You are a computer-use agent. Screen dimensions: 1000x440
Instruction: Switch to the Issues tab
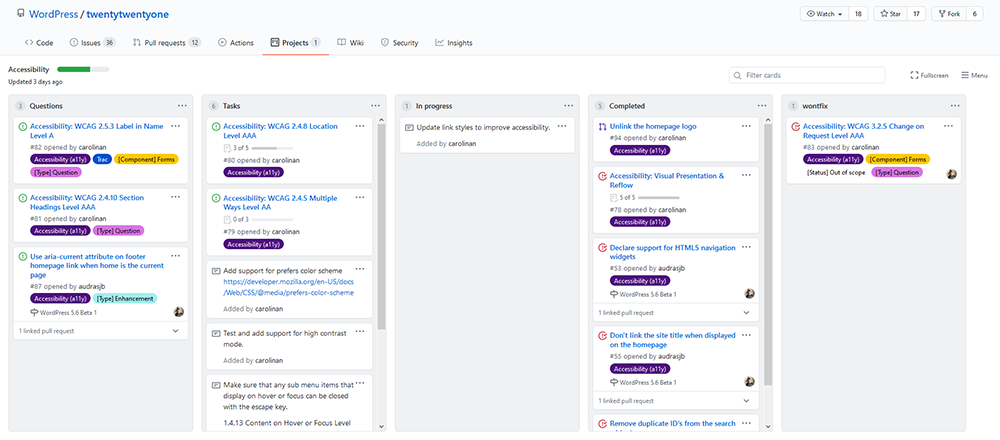click(x=92, y=43)
